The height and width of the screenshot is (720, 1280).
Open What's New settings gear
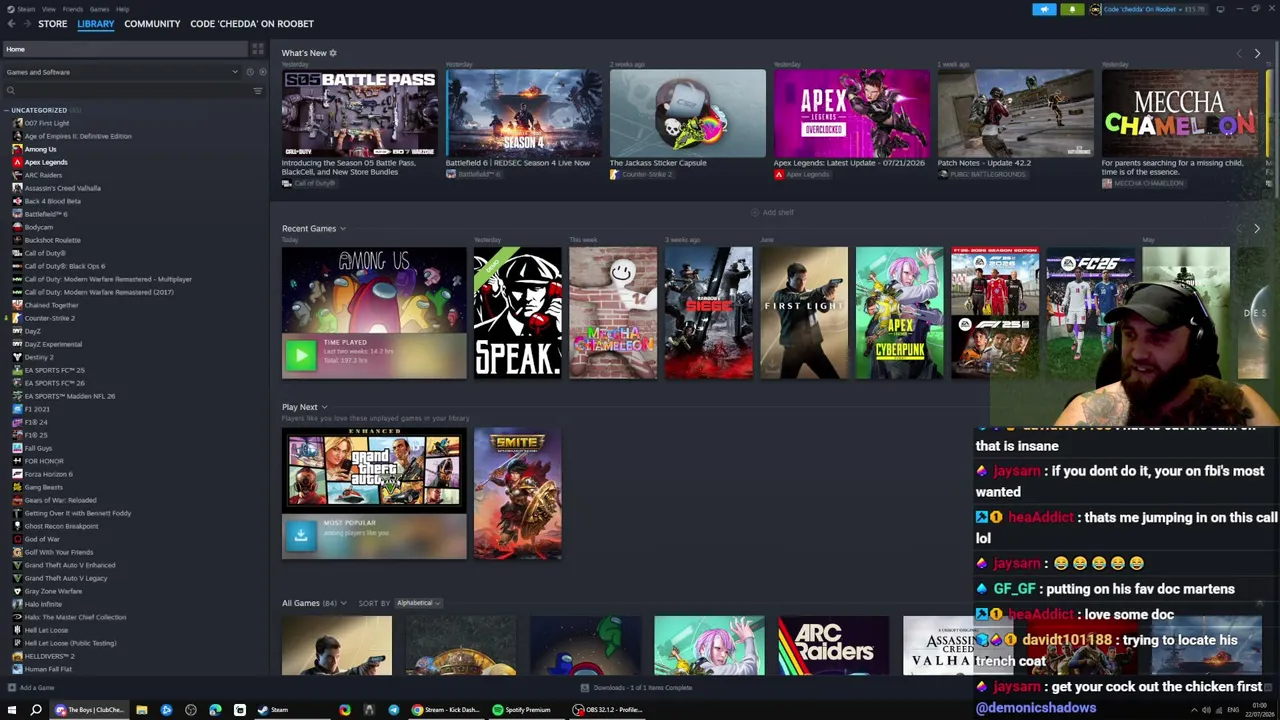tap(333, 53)
